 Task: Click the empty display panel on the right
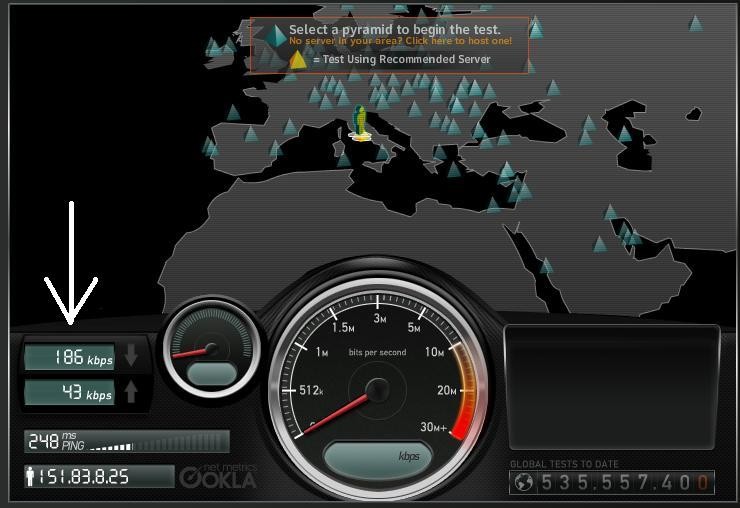(613, 387)
